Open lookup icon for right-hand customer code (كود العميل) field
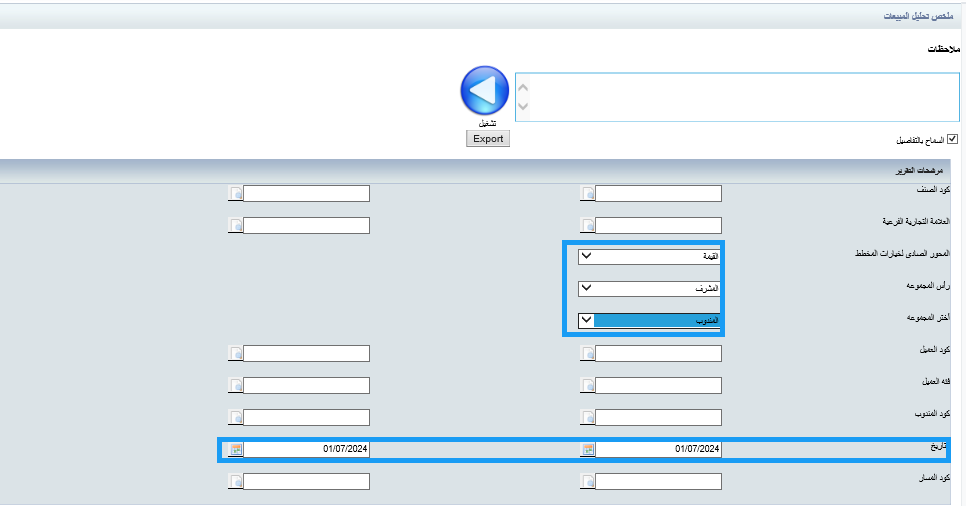This screenshot has height=506, width=966. (x=588, y=354)
